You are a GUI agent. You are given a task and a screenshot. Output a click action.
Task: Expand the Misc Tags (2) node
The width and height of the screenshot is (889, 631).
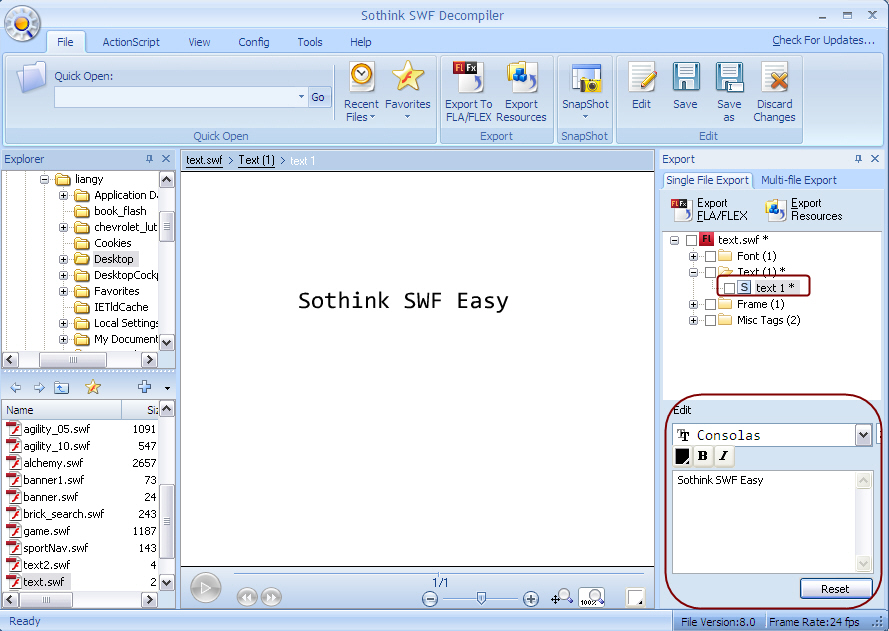693,321
